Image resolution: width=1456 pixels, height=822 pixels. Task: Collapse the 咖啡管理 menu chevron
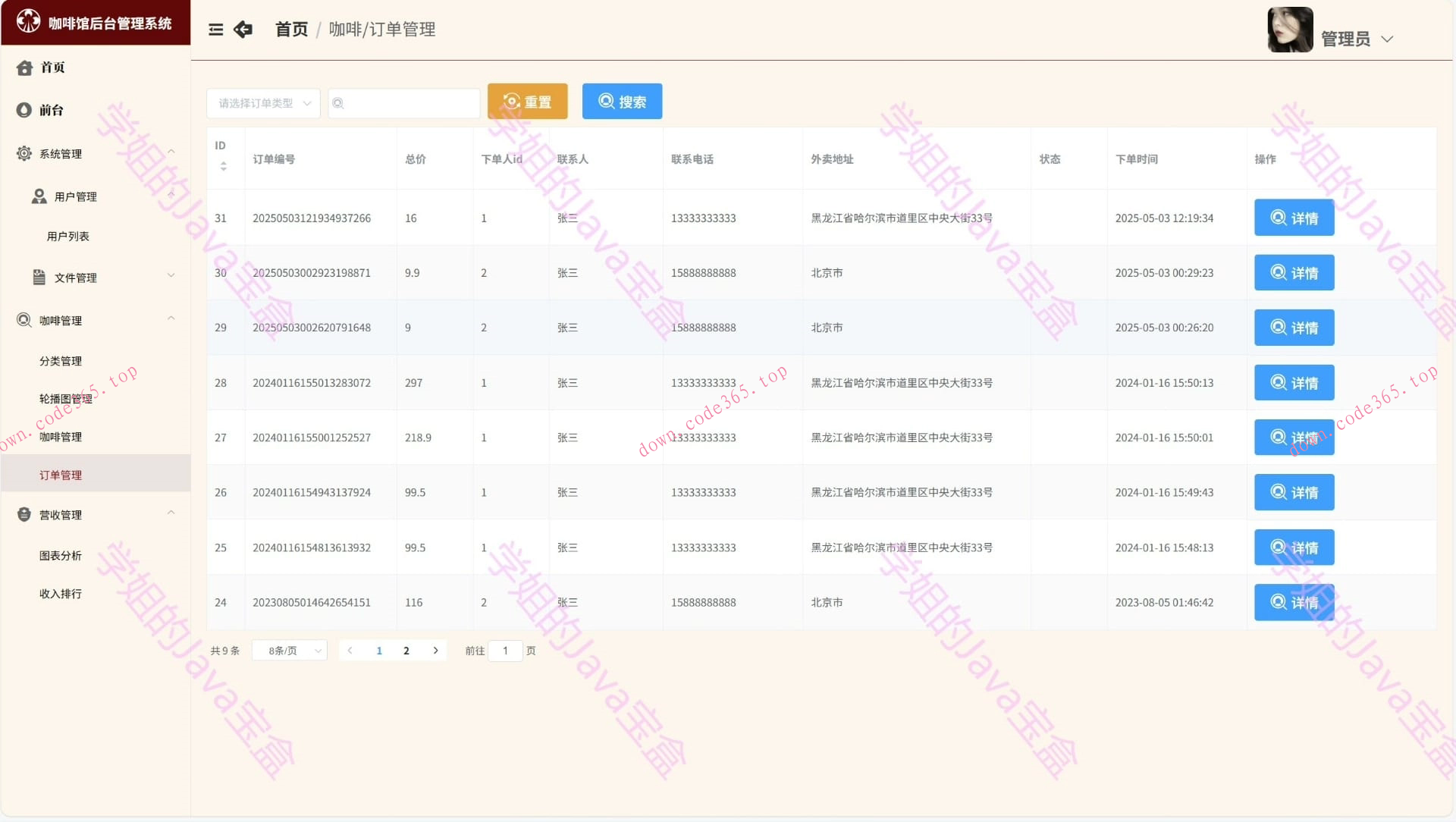(171, 319)
